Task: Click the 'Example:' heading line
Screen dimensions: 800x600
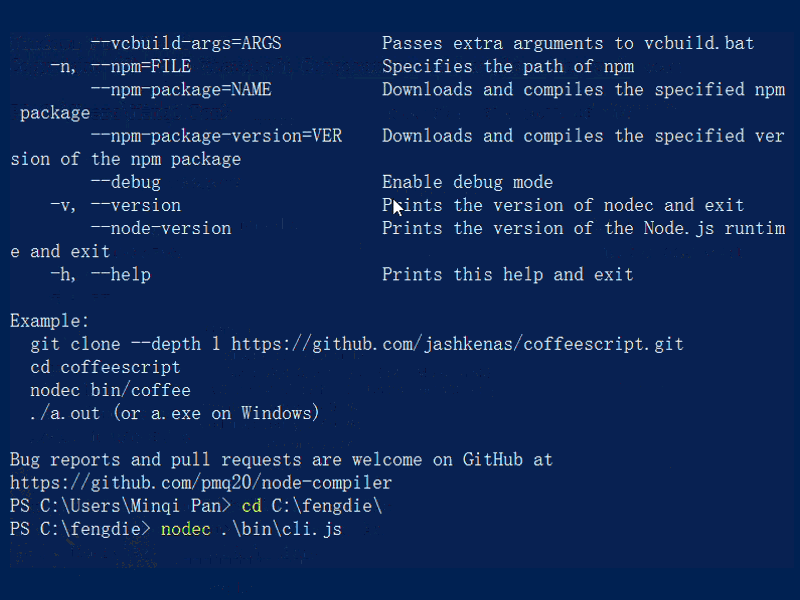Action: click(49, 321)
